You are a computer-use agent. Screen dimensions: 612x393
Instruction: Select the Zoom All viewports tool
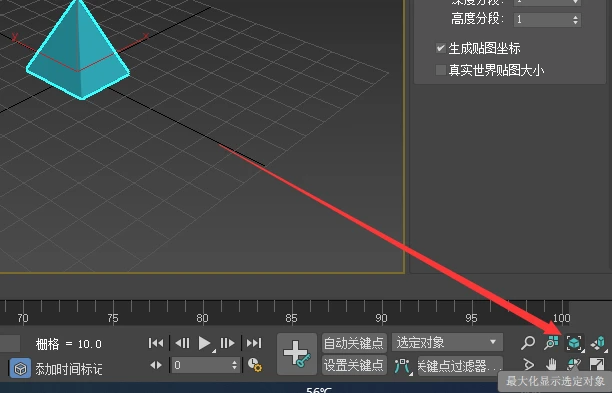coord(552,343)
